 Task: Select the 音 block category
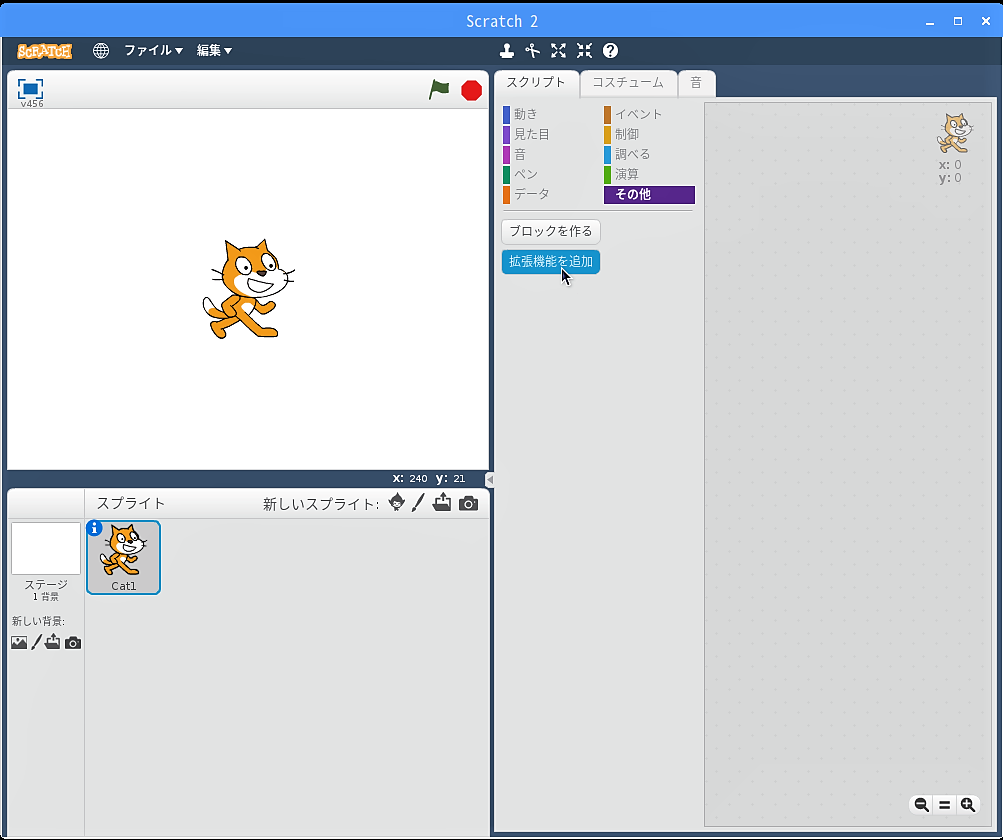pyautogui.click(x=548, y=154)
